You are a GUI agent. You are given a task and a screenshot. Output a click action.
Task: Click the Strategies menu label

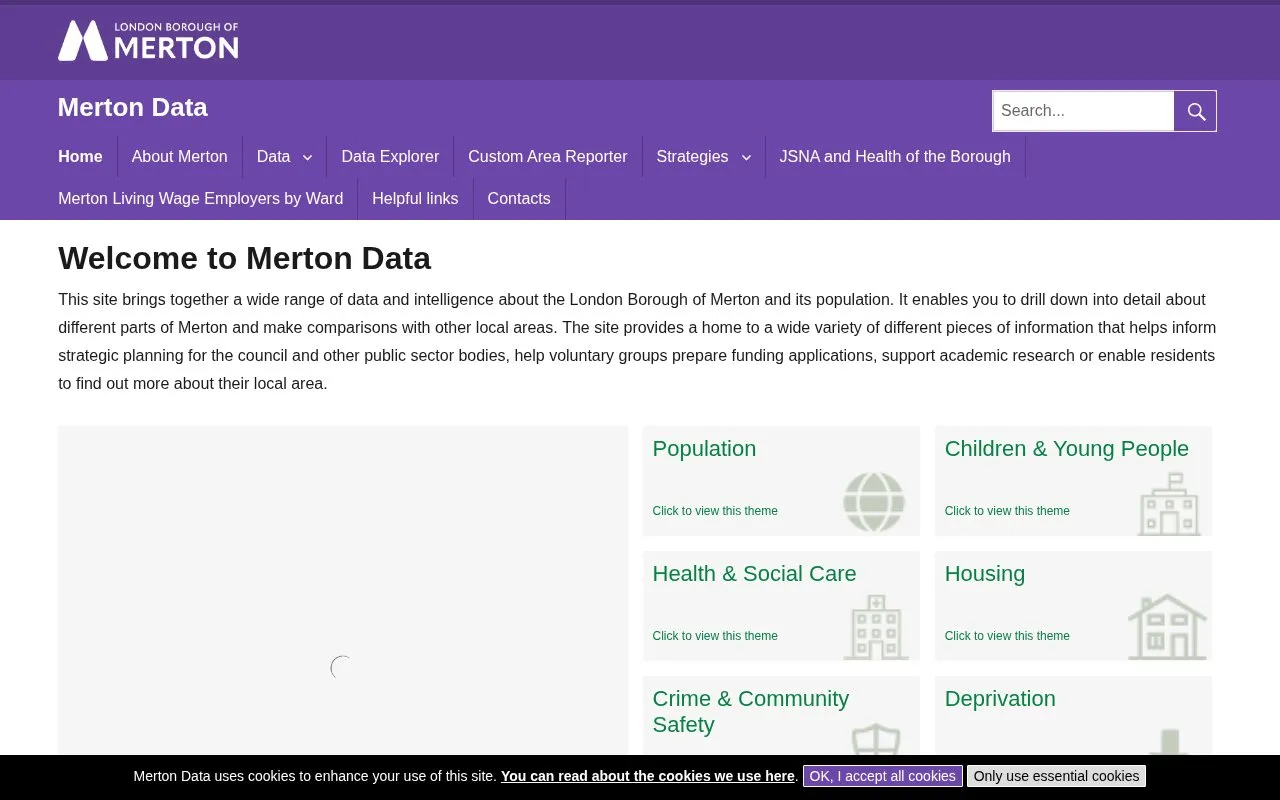tap(692, 157)
